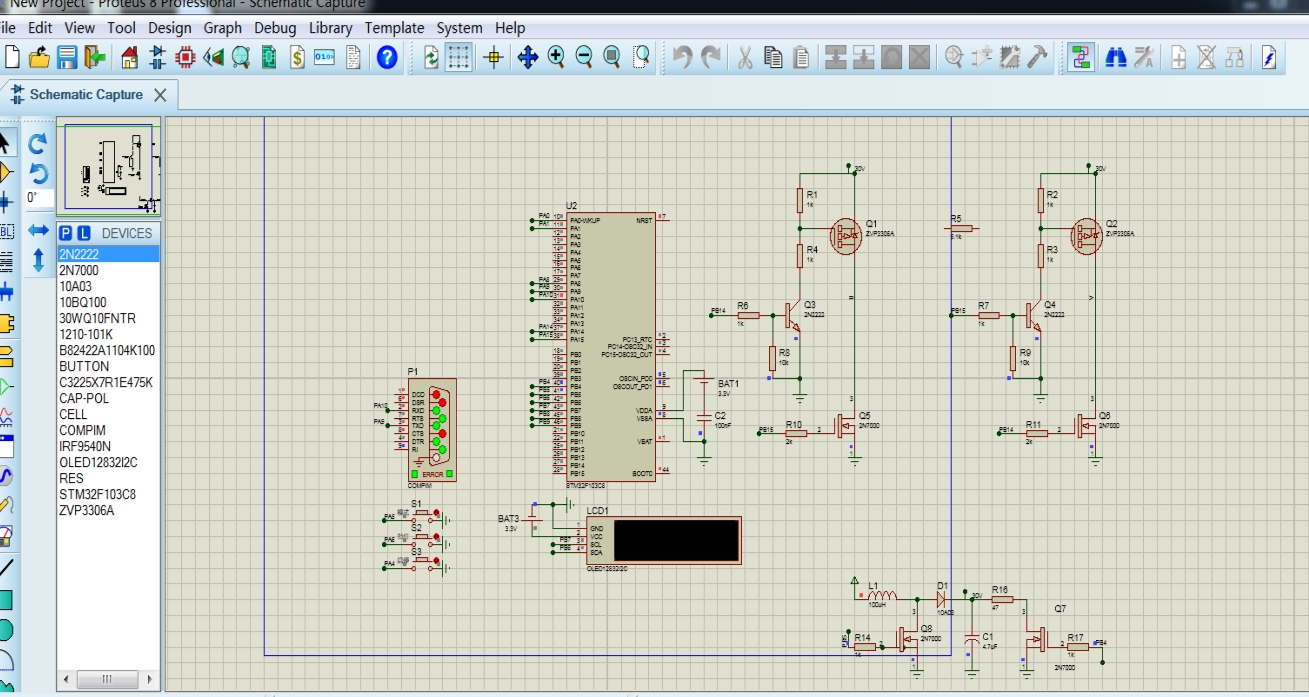The image size is (1309, 697).
Task: Click the overview window thumbnail
Action: point(108,167)
